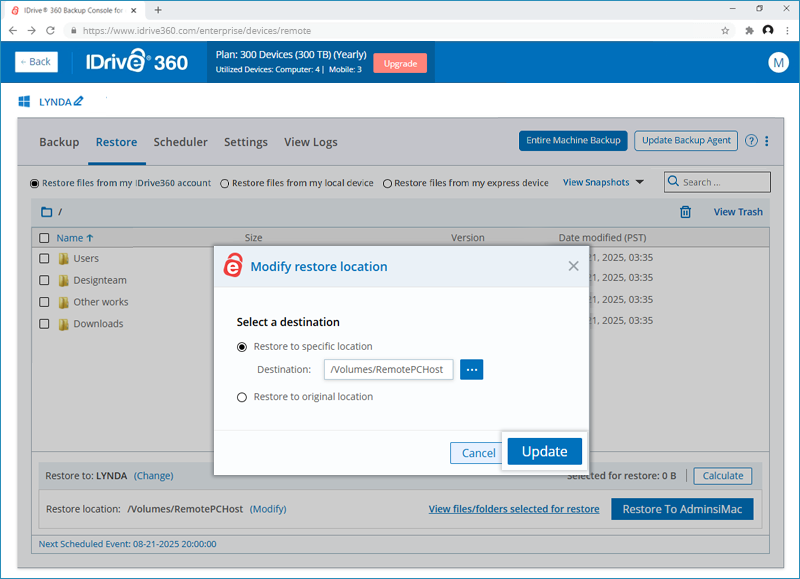The image size is (800, 579).
Task: Open View Trash link
Action: point(738,212)
